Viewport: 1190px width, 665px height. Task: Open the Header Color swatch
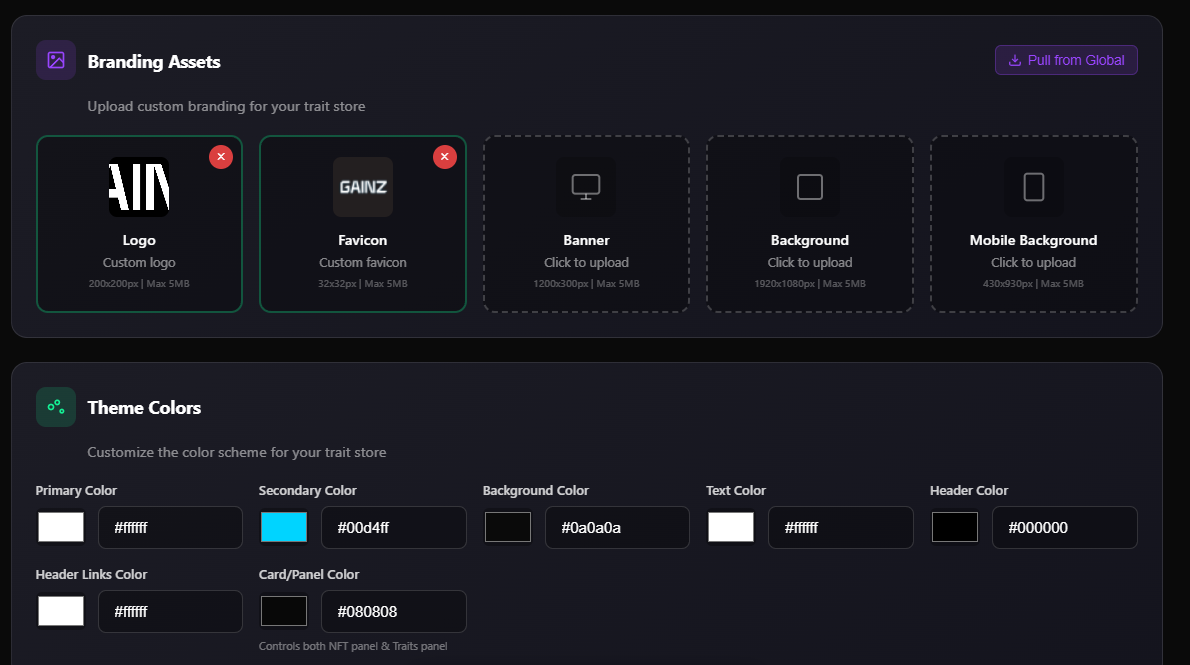point(955,527)
